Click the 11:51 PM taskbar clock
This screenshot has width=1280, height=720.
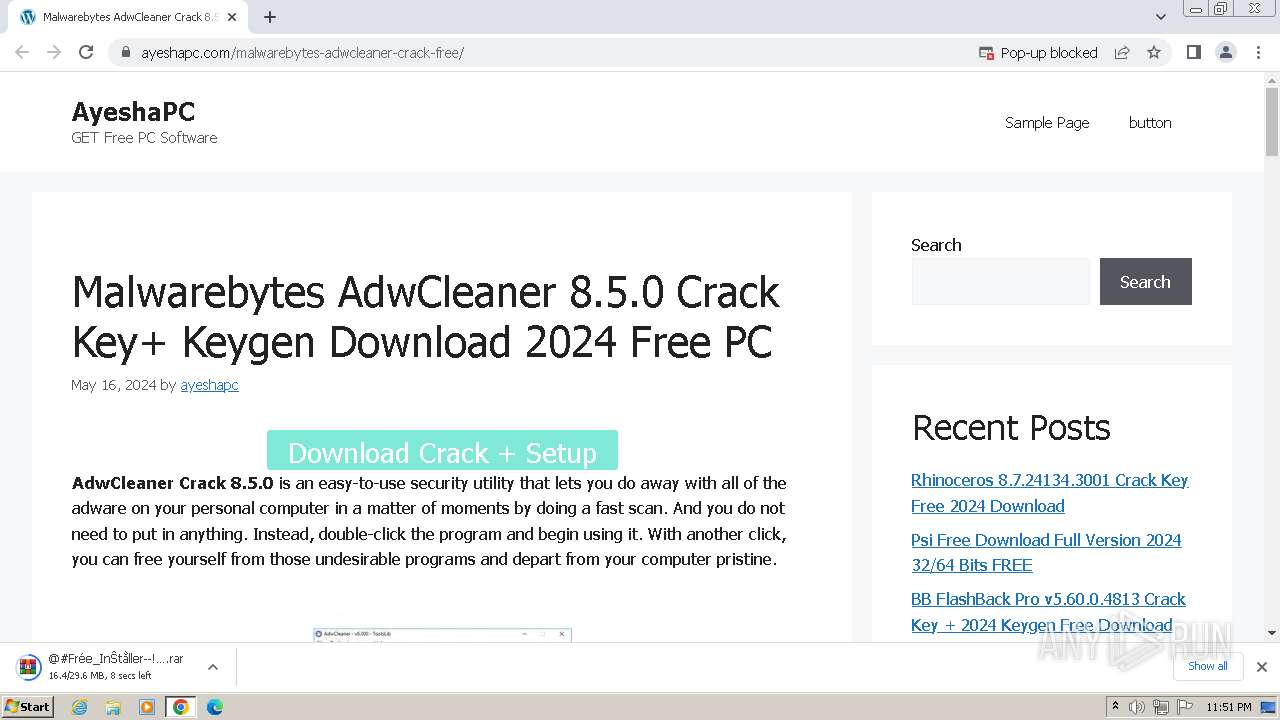pos(1229,707)
